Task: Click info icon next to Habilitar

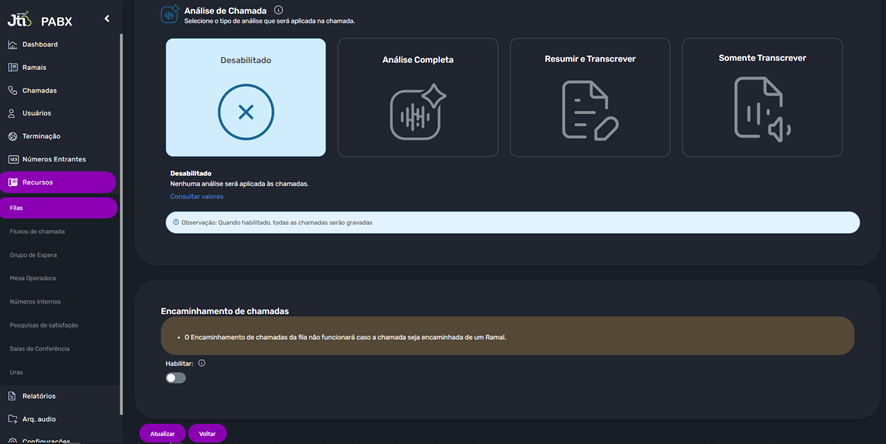Action: click(202, 364)
